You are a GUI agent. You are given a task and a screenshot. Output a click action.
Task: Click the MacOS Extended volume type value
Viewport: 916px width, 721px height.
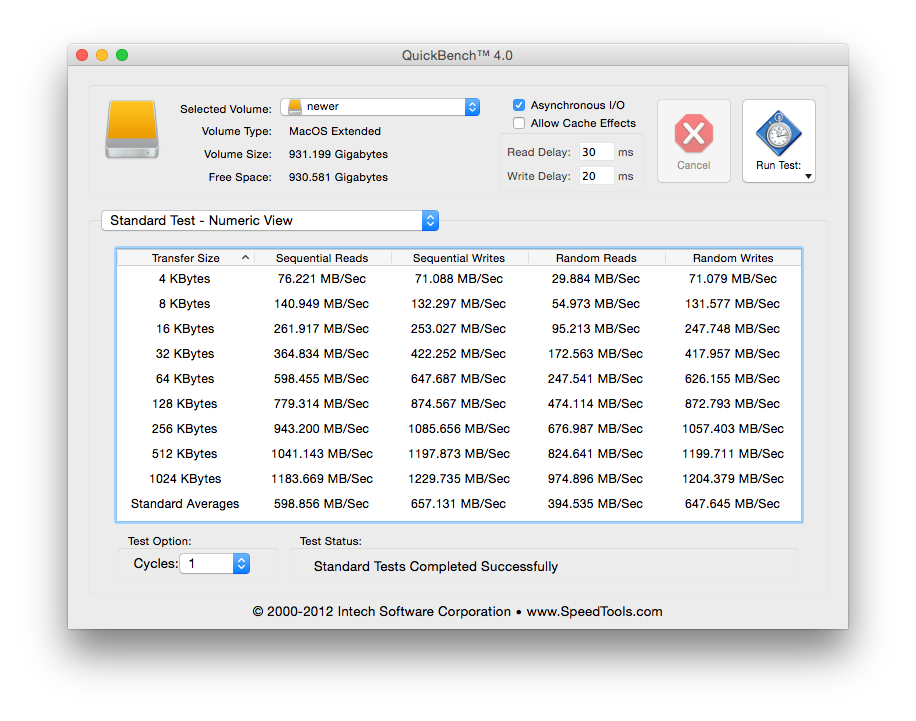(x=335, y=131)
